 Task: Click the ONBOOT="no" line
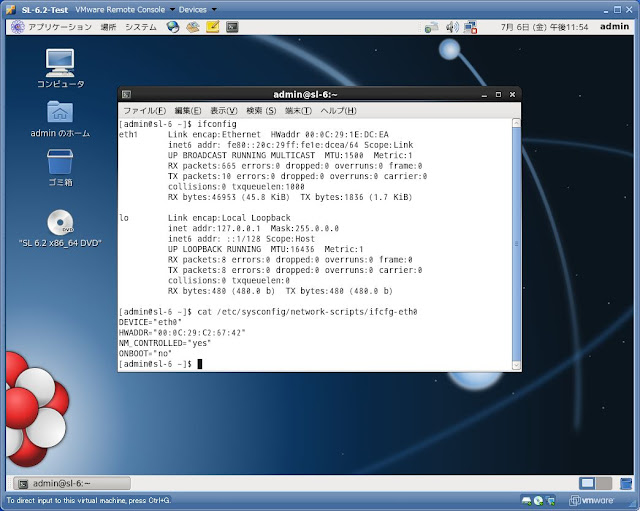tap(145, 353)
